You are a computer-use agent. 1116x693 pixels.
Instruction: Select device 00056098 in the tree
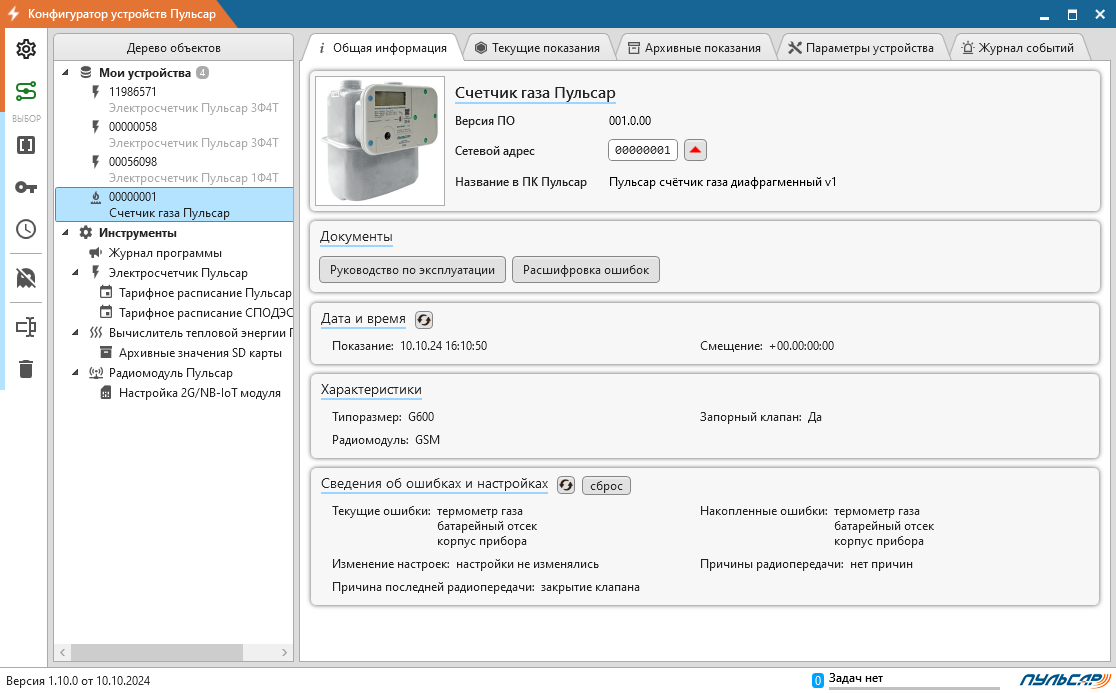click(174, 169)
